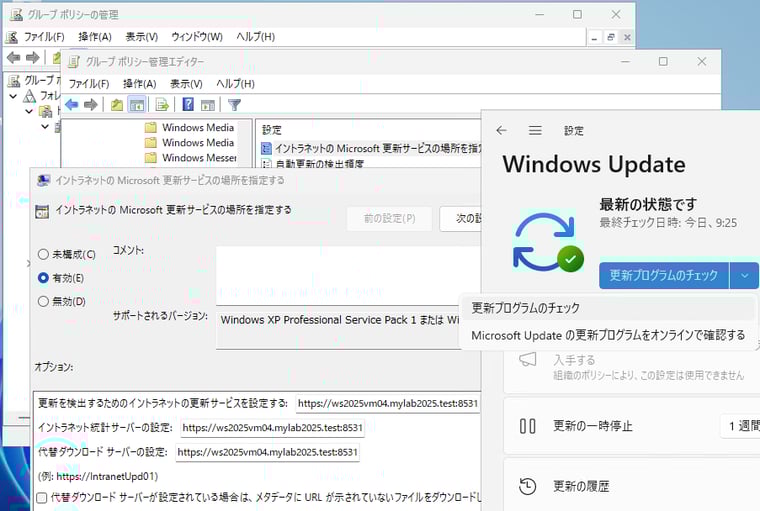
Task: Click the policy setting icon for イントラネットの Microsoft 更新サービス row
Action: (266, 148)
